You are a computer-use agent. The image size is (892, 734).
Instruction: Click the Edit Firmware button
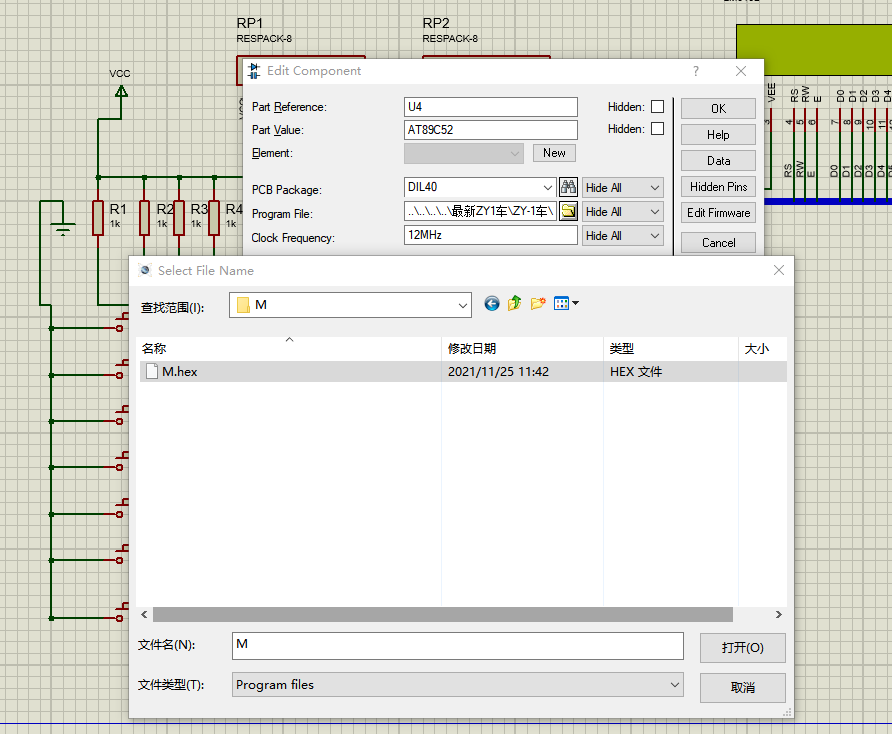(x=718, y=213)
